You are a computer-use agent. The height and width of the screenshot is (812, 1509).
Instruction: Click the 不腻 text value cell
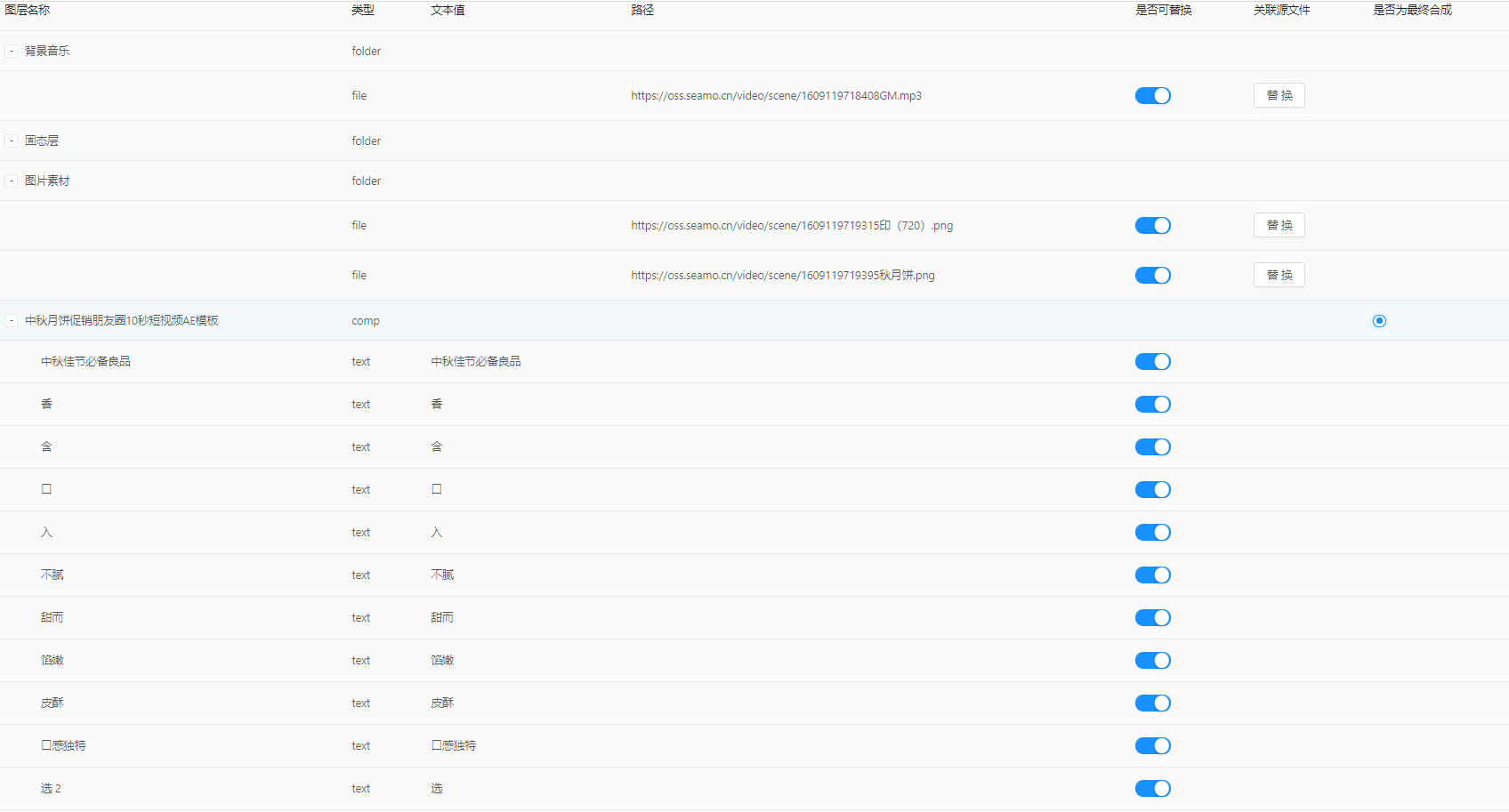click(x=442, y=575)
